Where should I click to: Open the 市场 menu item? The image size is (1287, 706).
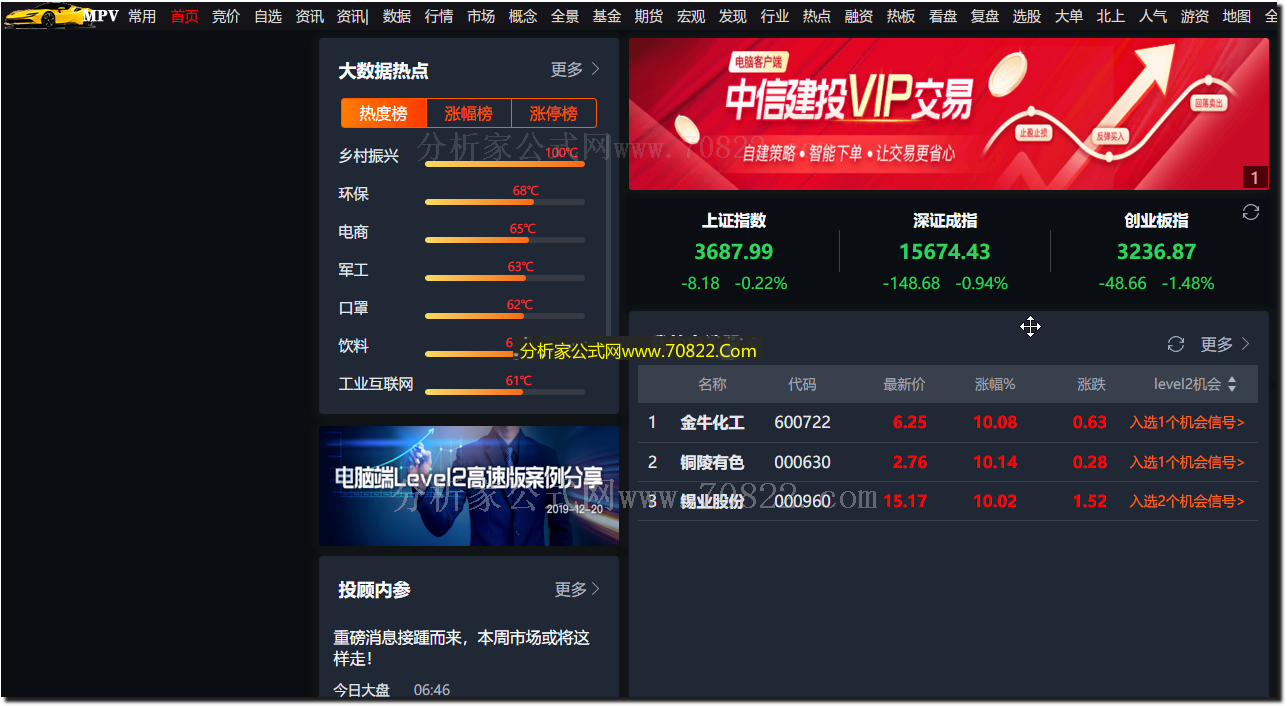click(x=481, y=16)
